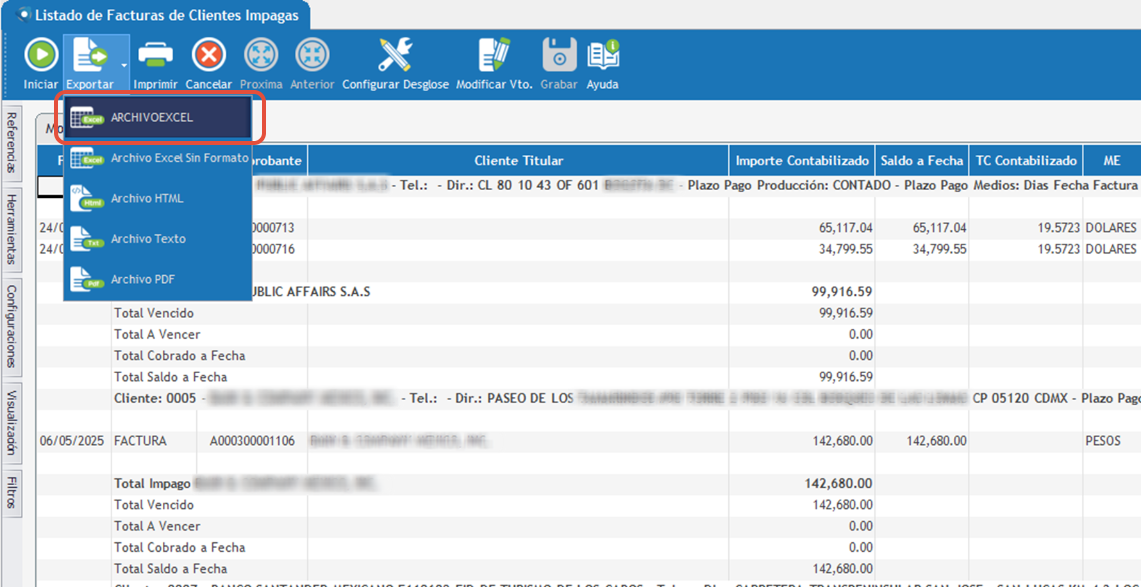The image size is (1141, 587).
Task: Select the 34,799.55 Saldo a Fecha cell
Action: (922, 249)
